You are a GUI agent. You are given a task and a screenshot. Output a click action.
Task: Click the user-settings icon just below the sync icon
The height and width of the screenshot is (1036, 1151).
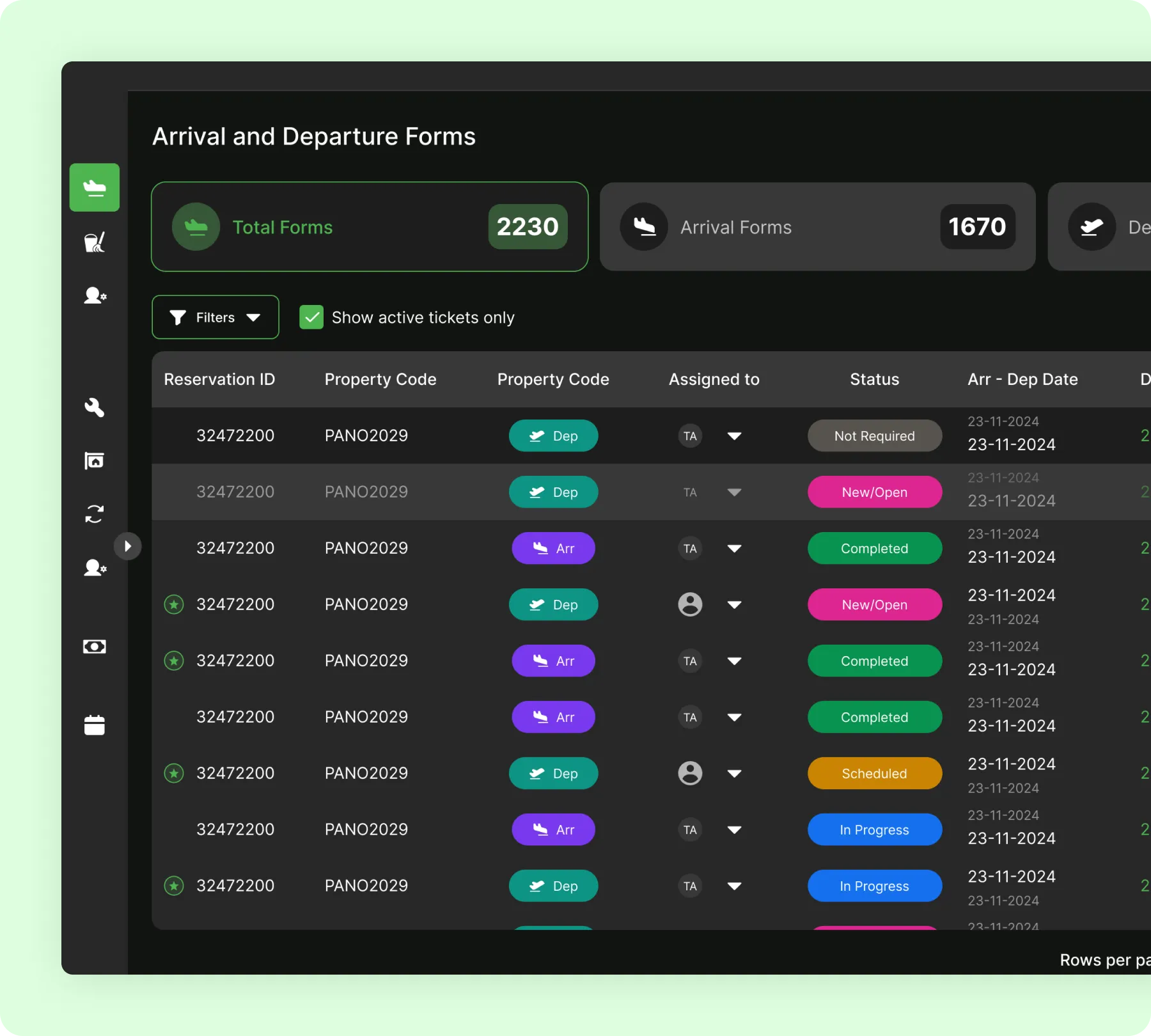95,568
